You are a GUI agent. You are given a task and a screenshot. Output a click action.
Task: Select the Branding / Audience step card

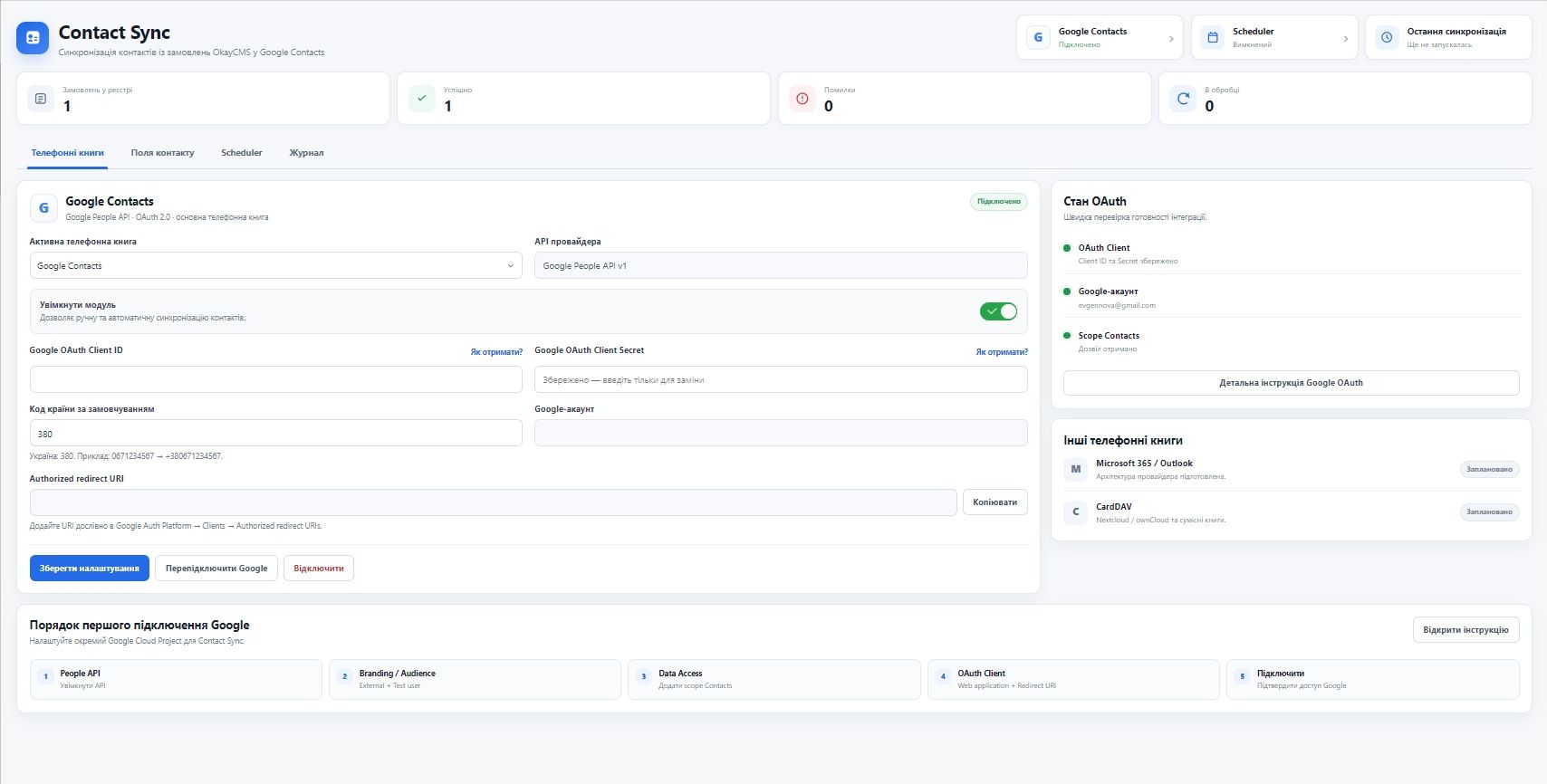pos(475,679)
